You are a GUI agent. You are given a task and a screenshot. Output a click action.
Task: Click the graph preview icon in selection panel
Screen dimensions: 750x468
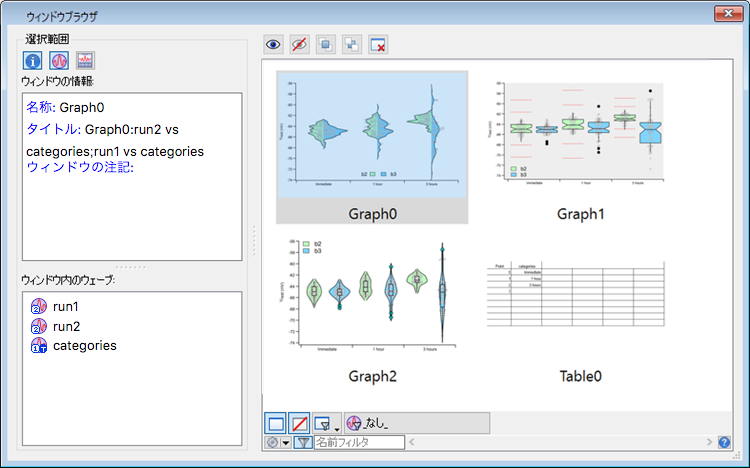(x=85, y=61)
